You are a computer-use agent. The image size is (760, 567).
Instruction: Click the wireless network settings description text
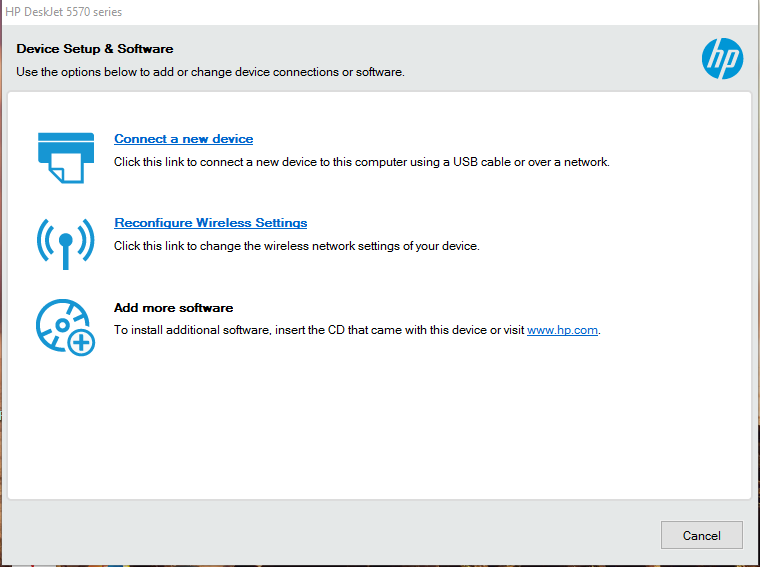pos(296,246)
